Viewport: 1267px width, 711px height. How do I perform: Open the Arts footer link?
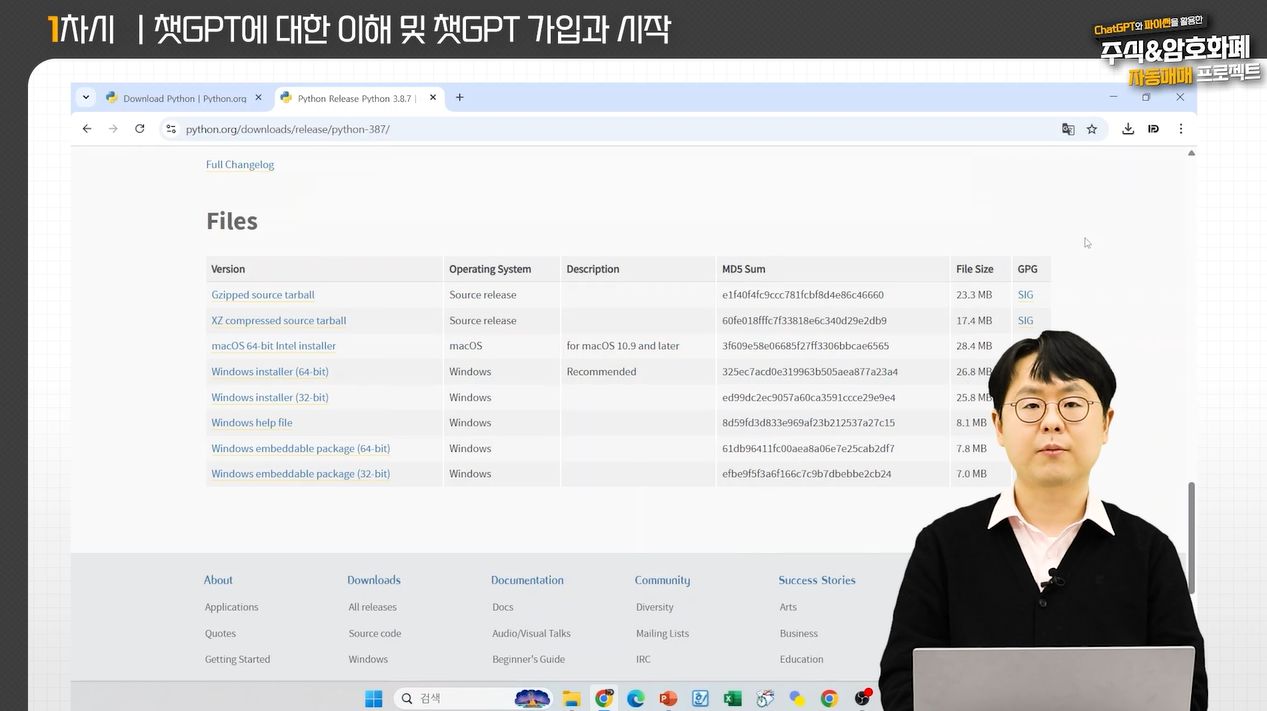click(788, 607)
